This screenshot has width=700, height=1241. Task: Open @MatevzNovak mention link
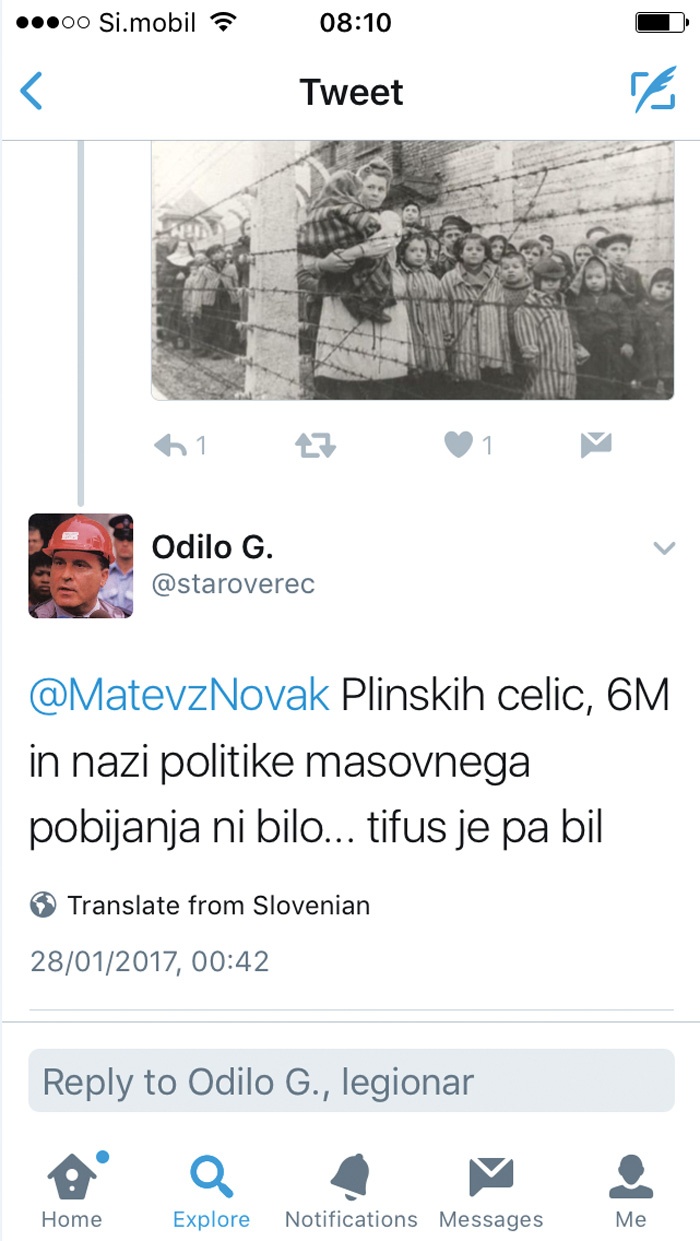179,696
